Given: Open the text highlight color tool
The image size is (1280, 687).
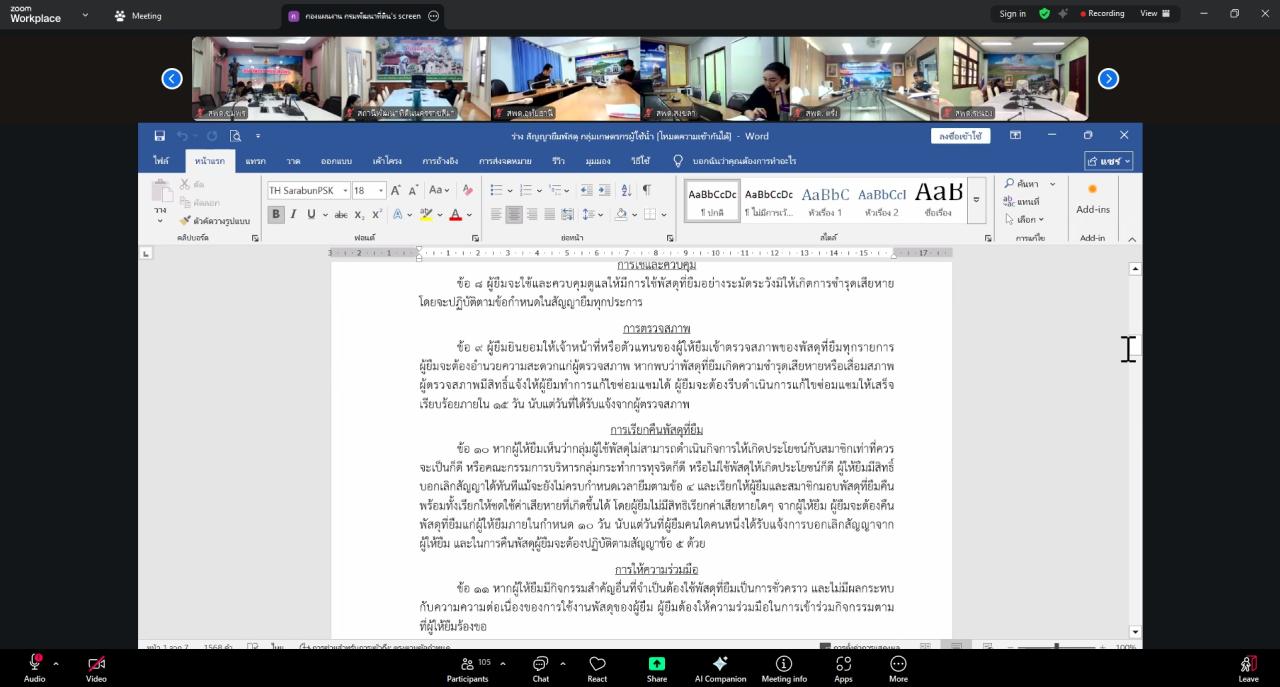Looking at the screenshot, I should (426, 215).
